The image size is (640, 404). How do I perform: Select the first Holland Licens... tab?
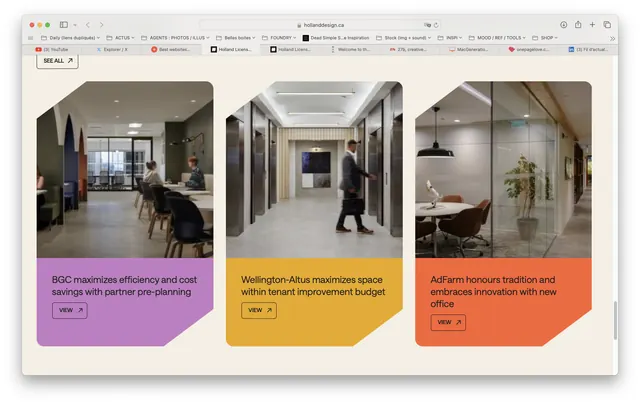point(231,49)
